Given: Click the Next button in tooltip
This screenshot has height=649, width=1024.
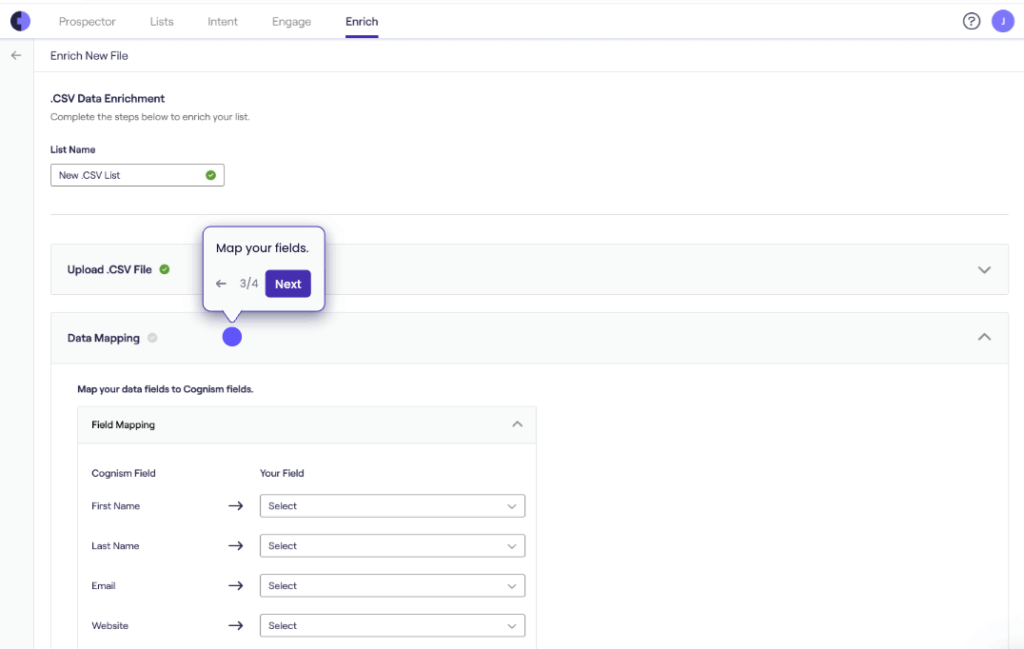Looking at the screenshot, I should tap(288, 284).
